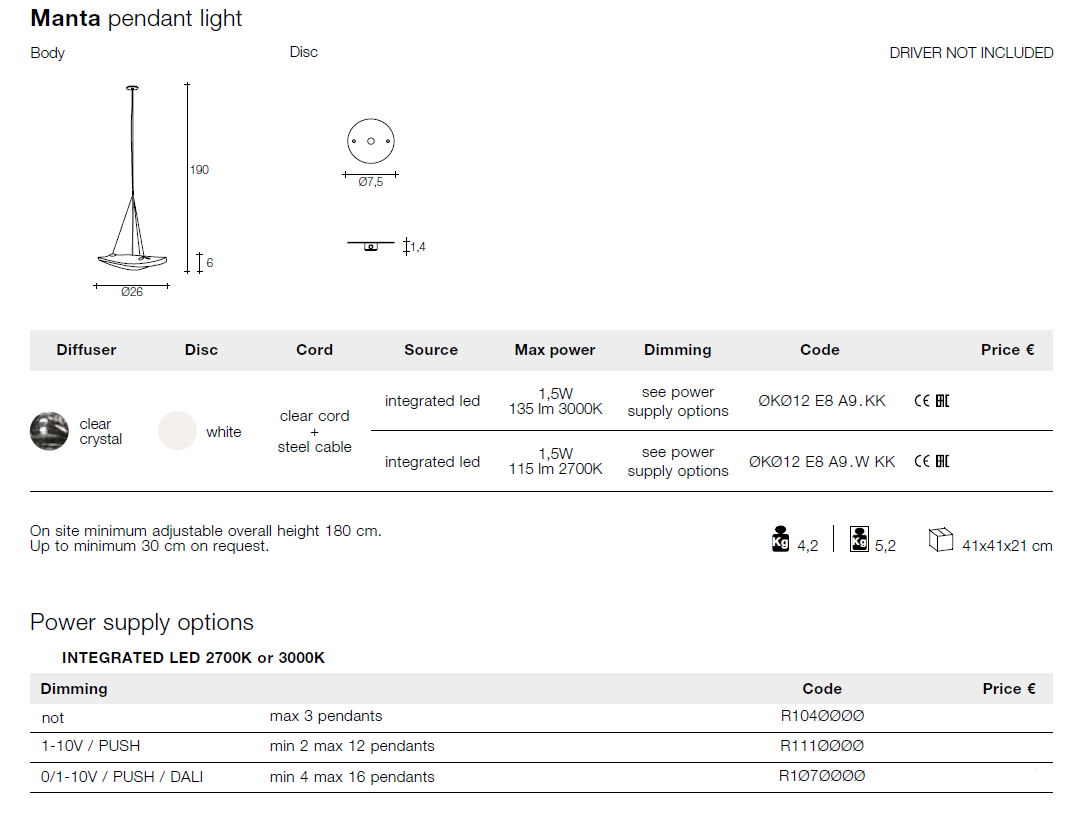This screenshot has width=1076, height=813.
Task: Click the 'Code' header in the product table
Action: [819, 350]
